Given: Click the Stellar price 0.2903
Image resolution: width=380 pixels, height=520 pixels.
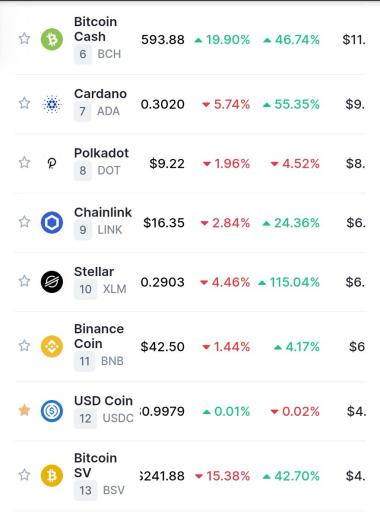Looking at the screenshot, I should pyautogui.click(x=162, y=282).
